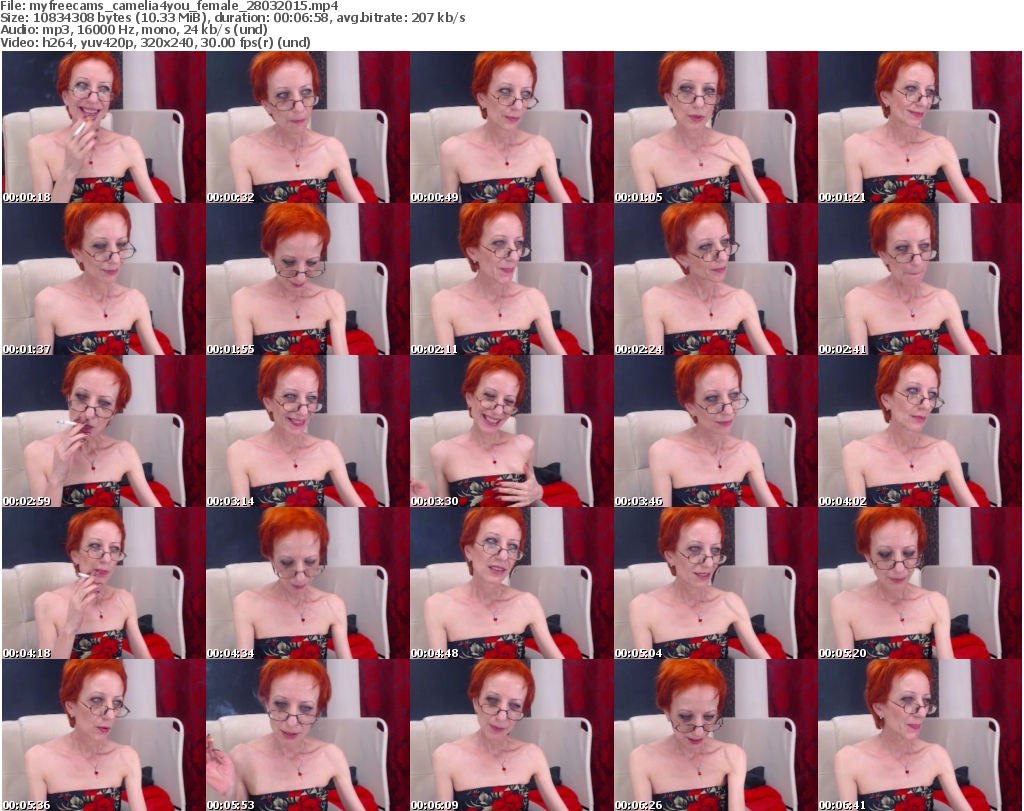Viewport: 1024px width, 811px height.
Task: Open the frame stamped 00:00:32
Action: 308,127
